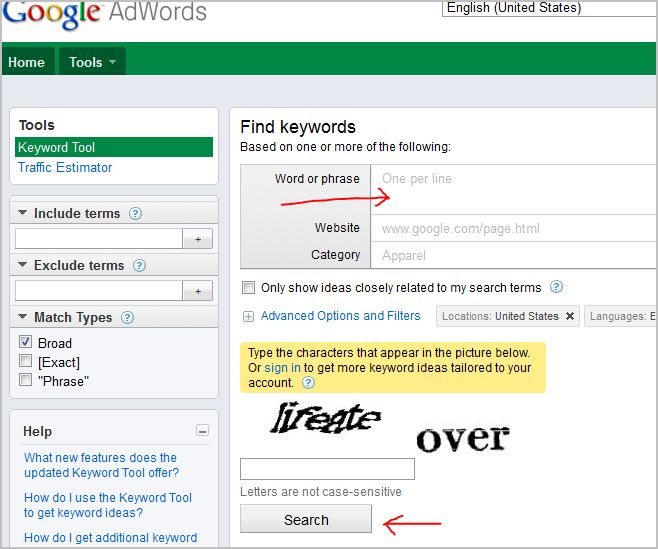Viewport: 658px width, 549px height.
Task: Check only show closely related ideas option
Action: 248,288
